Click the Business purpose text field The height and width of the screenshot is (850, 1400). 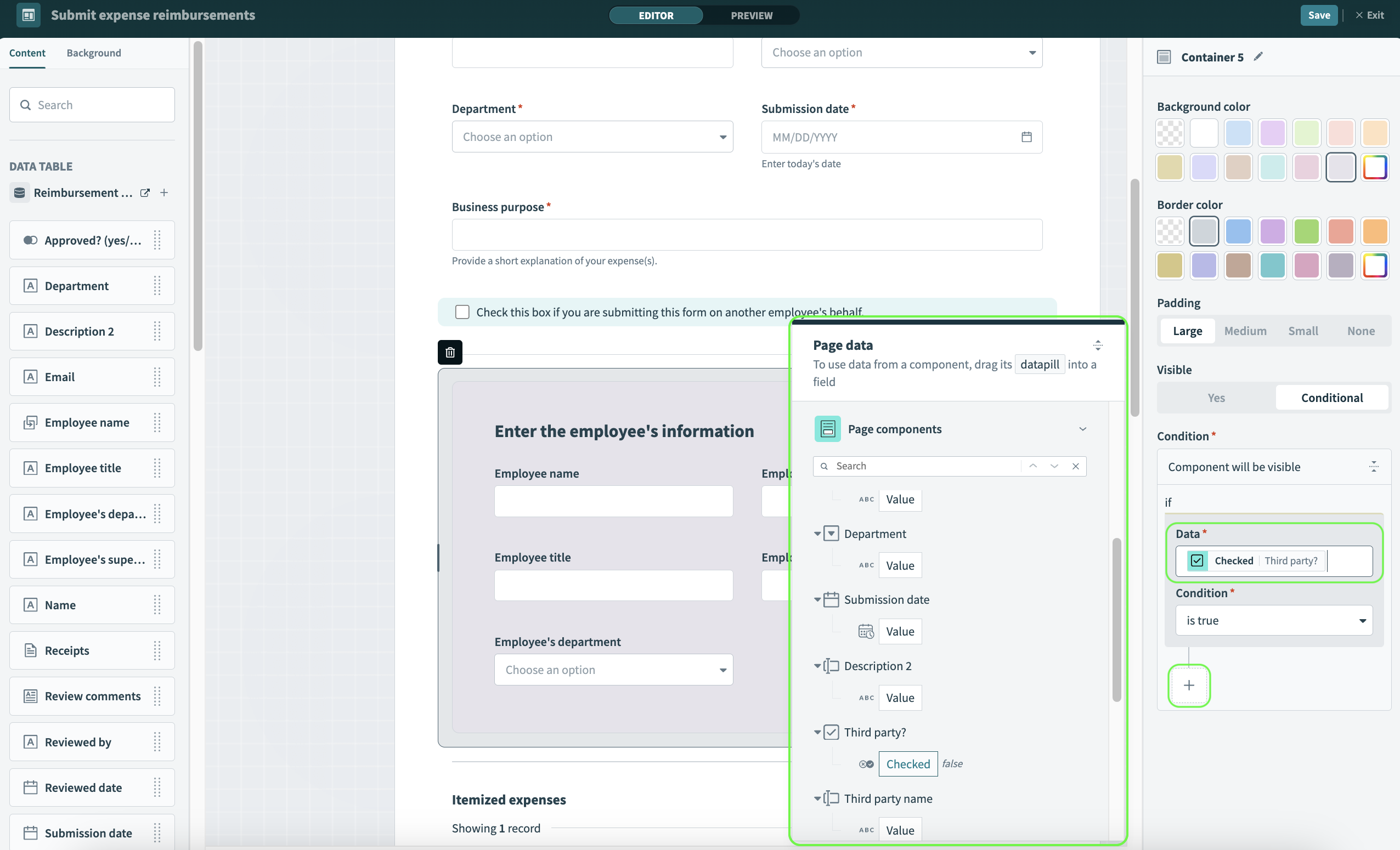tap(747, 235)
